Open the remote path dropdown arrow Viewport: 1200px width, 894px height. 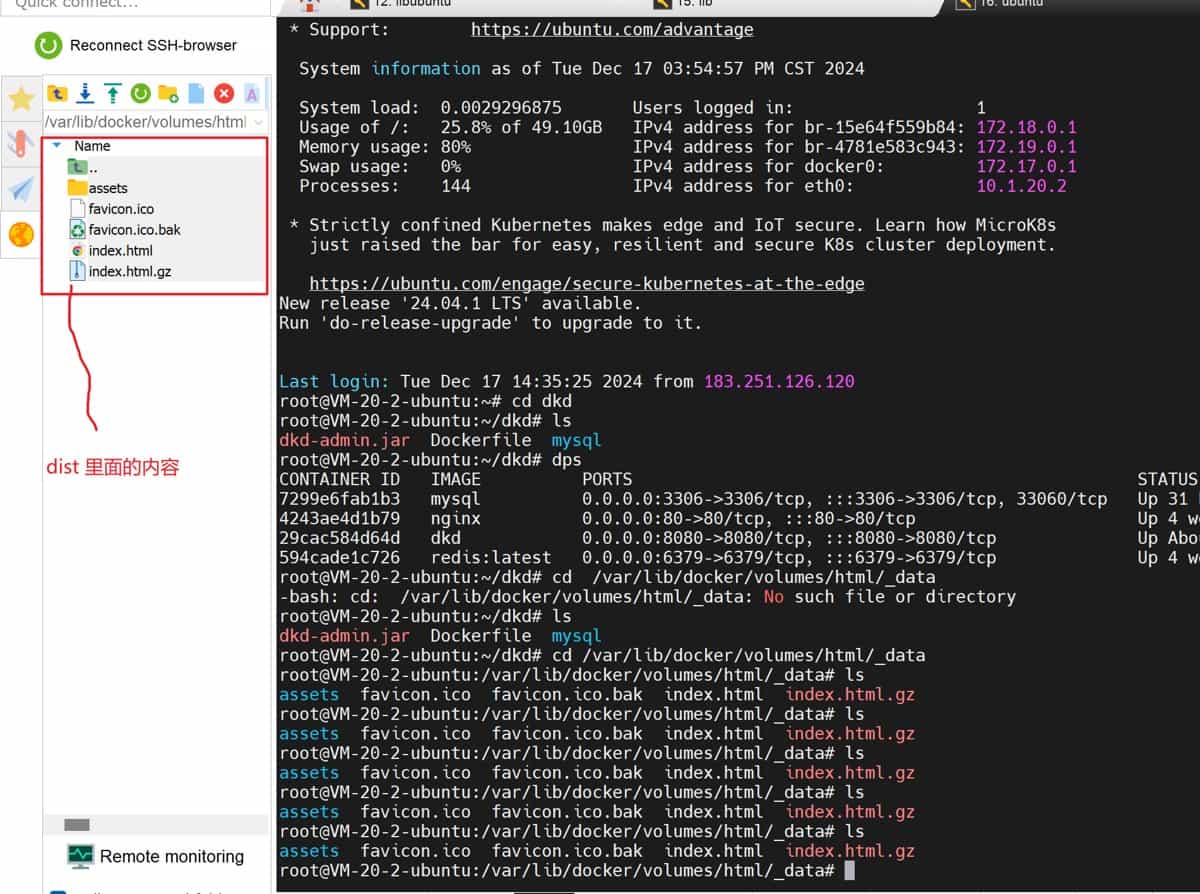(258, 122)
